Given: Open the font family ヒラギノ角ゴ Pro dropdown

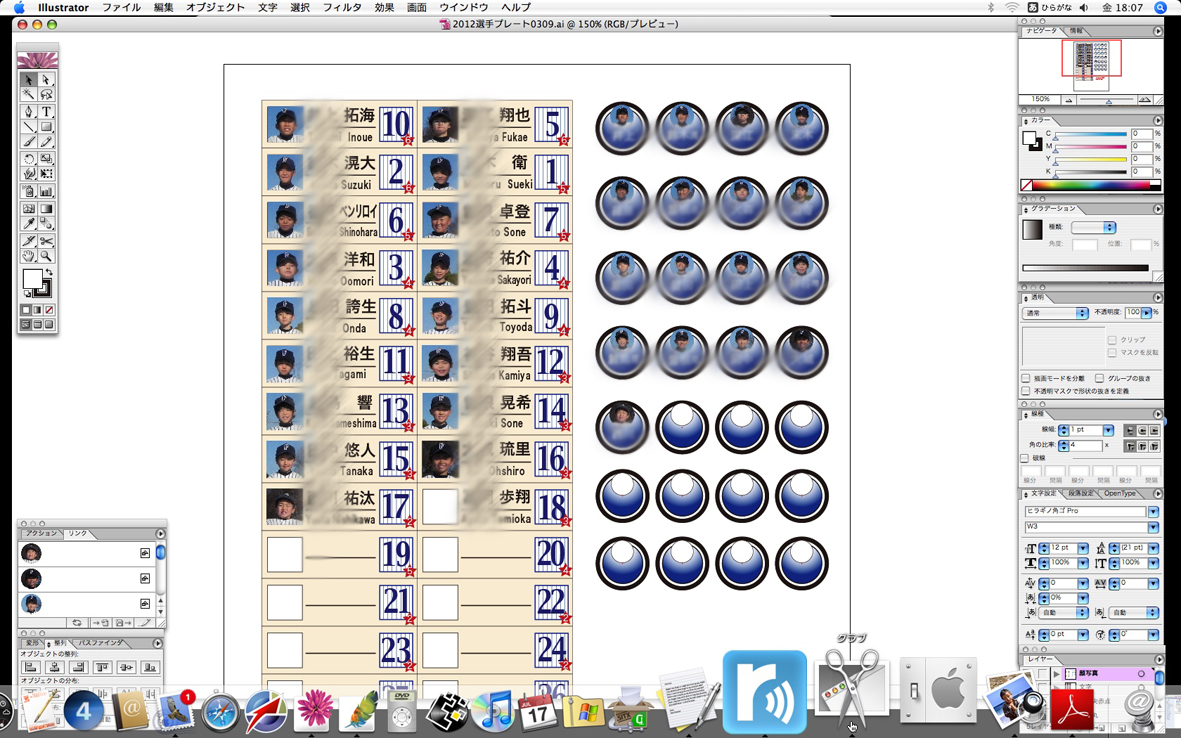Looking at the screenshot, I should click(x=1153, y=511).
